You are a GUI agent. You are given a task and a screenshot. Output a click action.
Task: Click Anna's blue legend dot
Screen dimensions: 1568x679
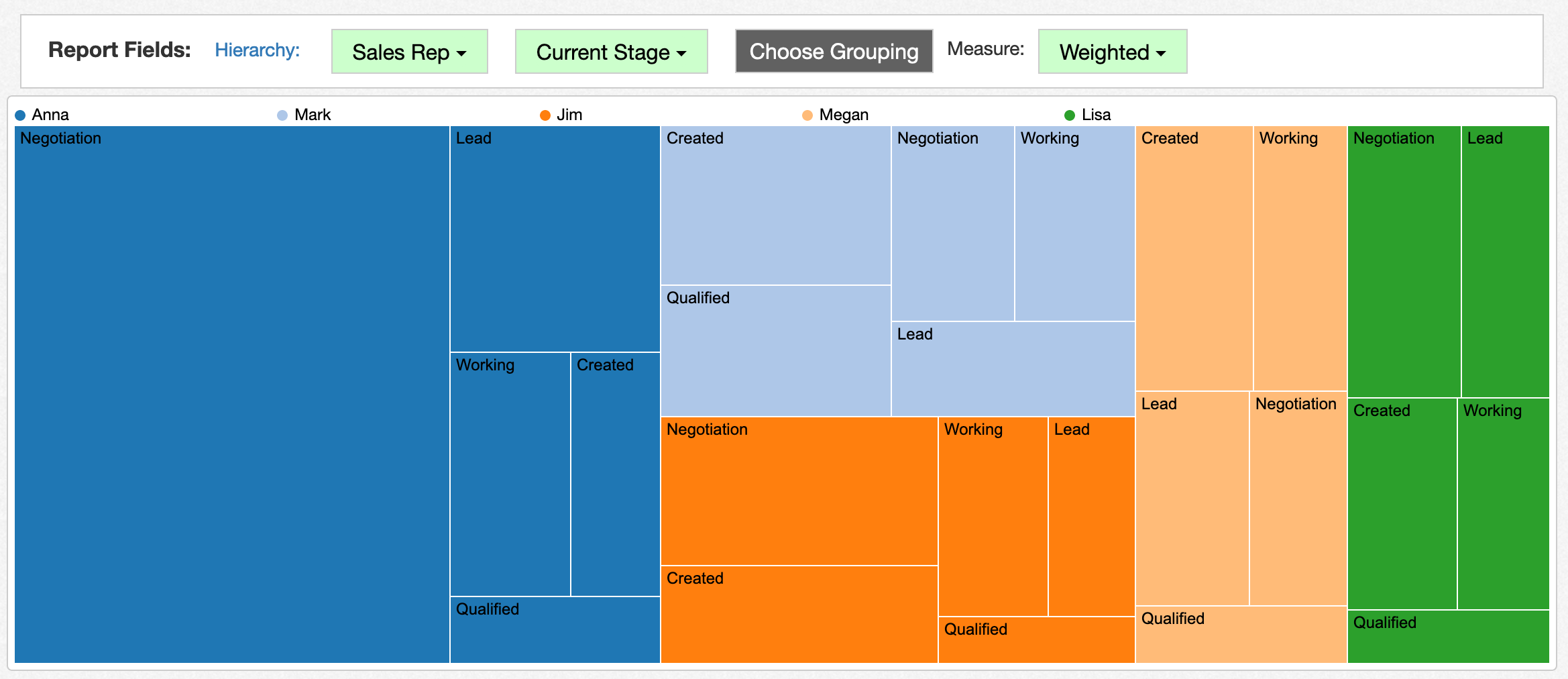pyautogui.click(x=20, y=115)
